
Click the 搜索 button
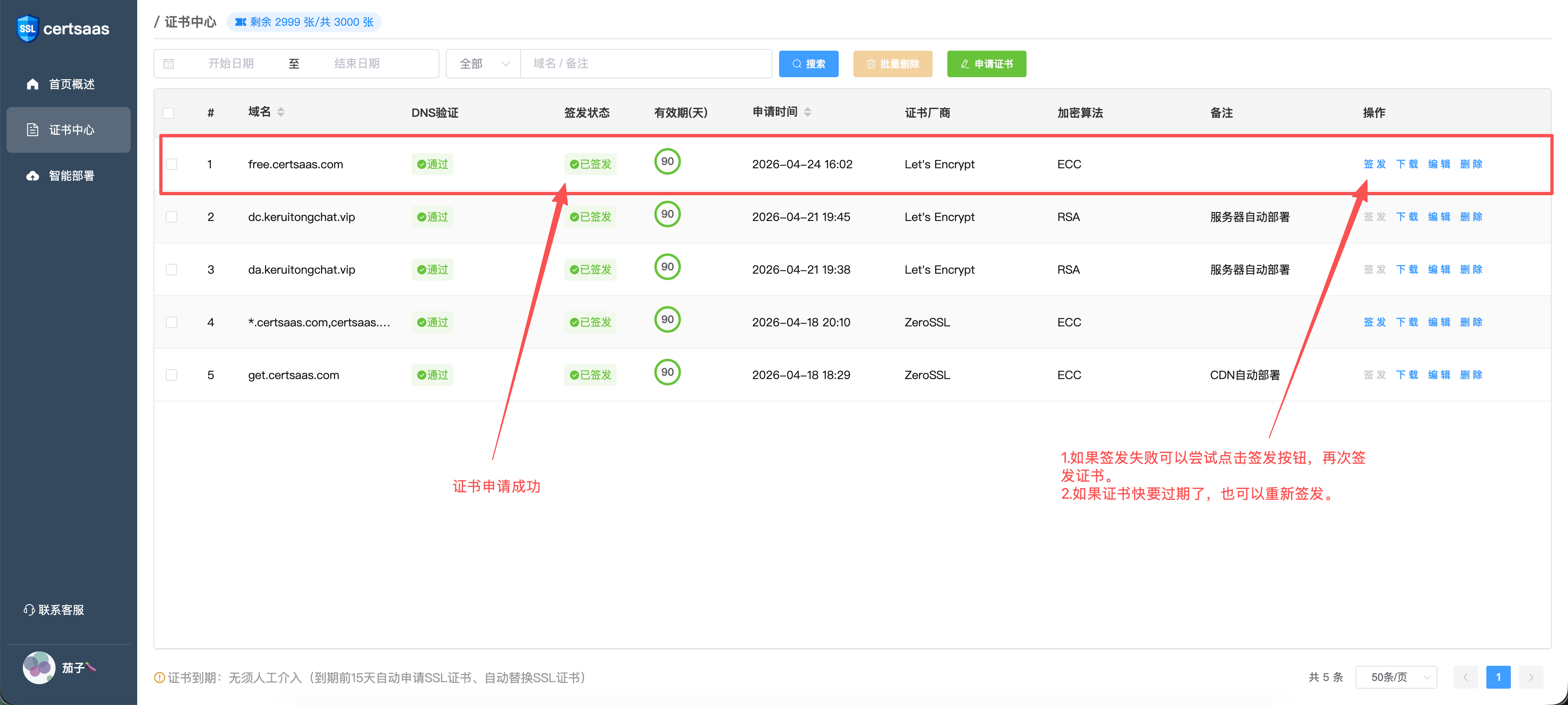[808, 63]
